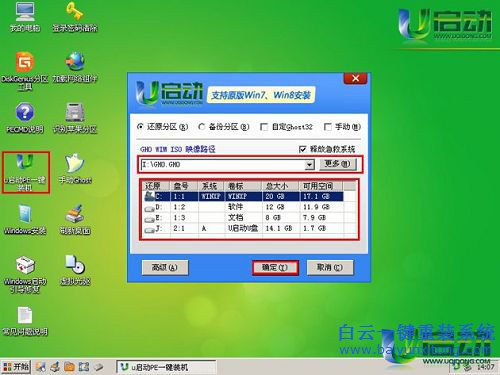Close the U启动 installer dialog

point(355,79)
